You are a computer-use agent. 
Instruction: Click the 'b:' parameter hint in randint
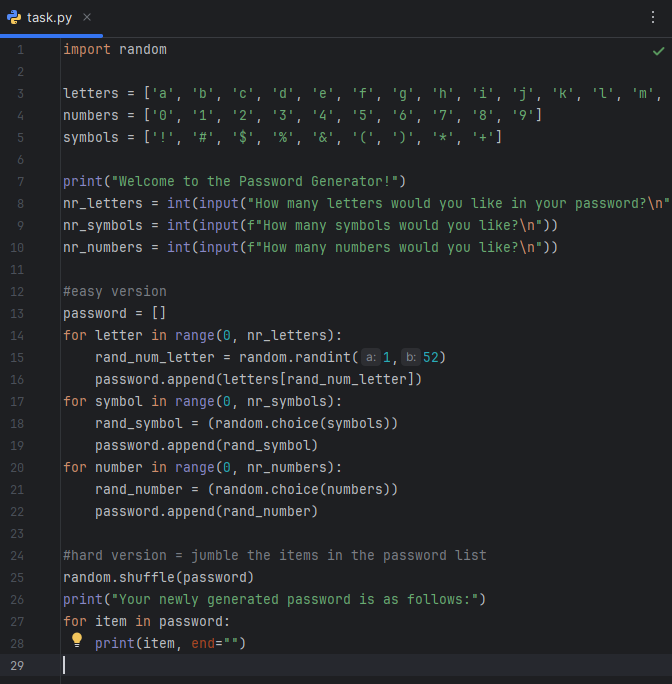click(x=411, y=357)
